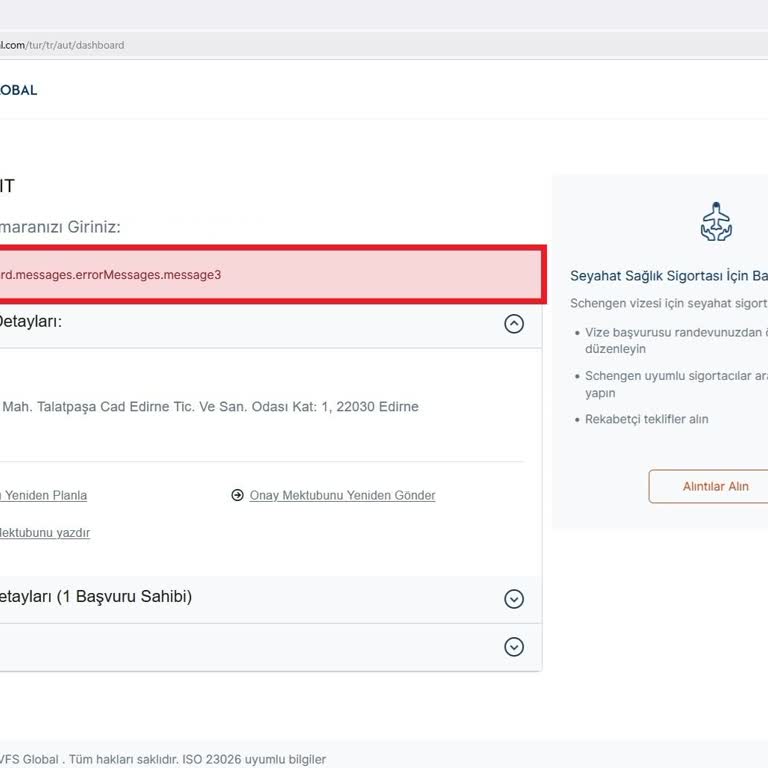Collapse the Detayları section with up chevron
The image size is (768, 768).
[514, 324]
